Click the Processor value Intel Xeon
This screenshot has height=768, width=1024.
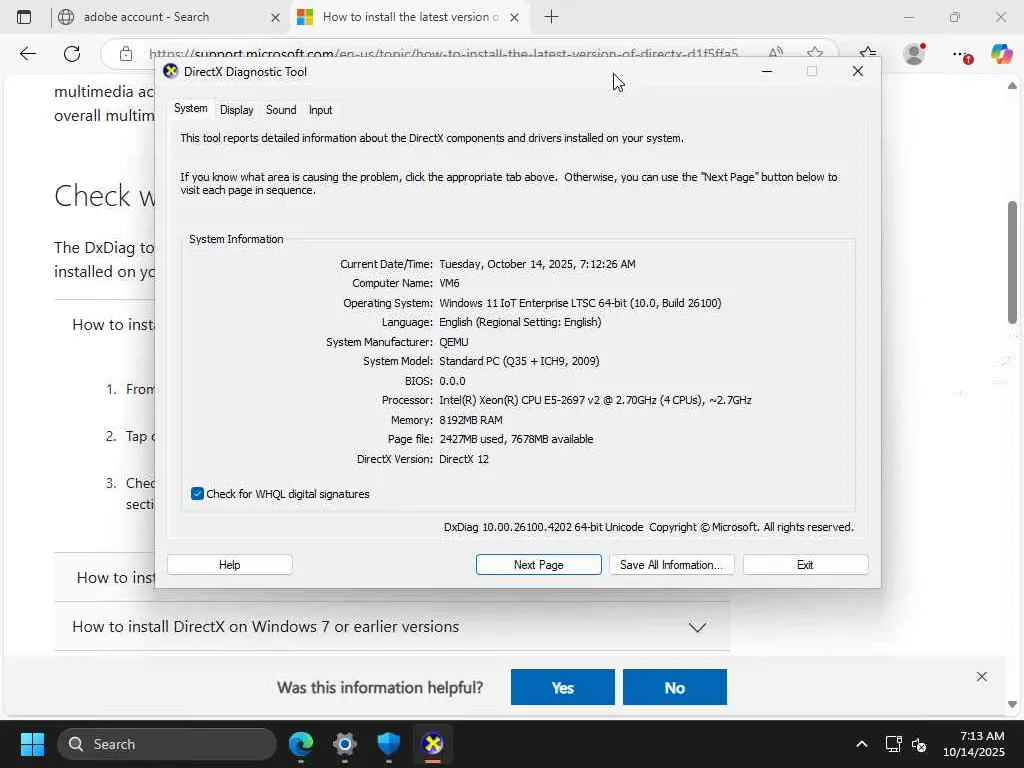(595, 400)
